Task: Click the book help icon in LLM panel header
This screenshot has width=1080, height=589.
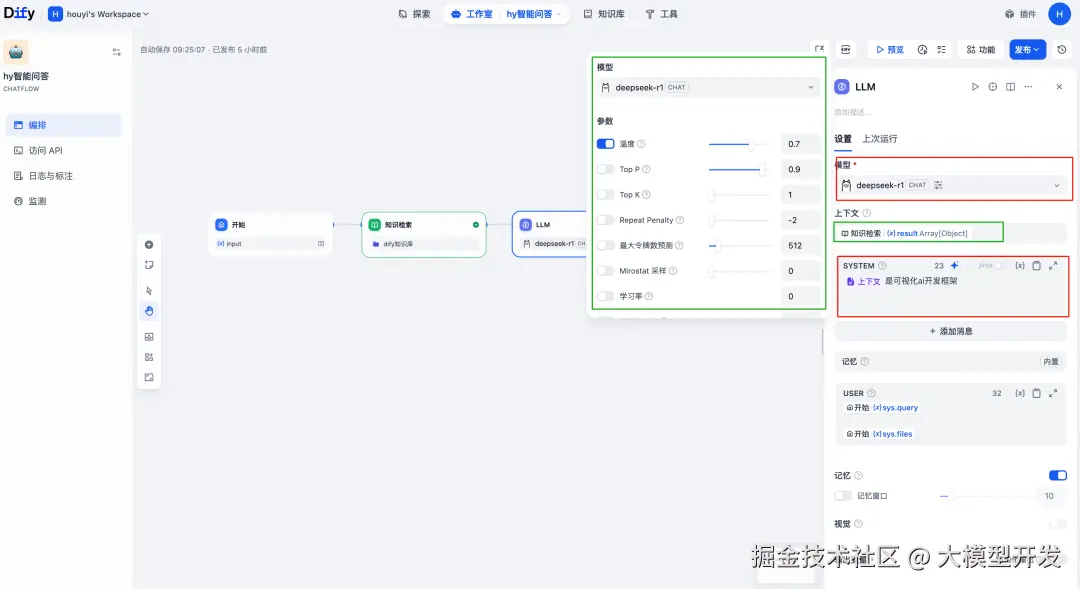Action: 1010,87
